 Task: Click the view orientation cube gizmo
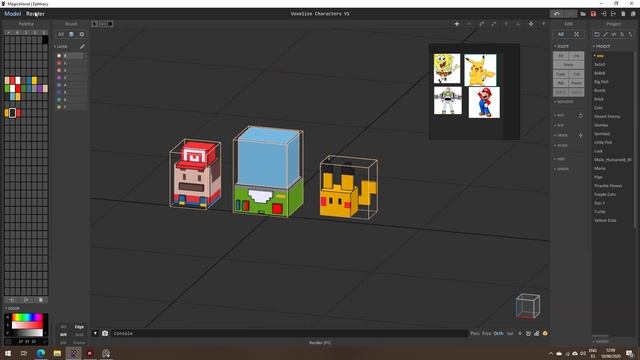[x=527, y=306]
